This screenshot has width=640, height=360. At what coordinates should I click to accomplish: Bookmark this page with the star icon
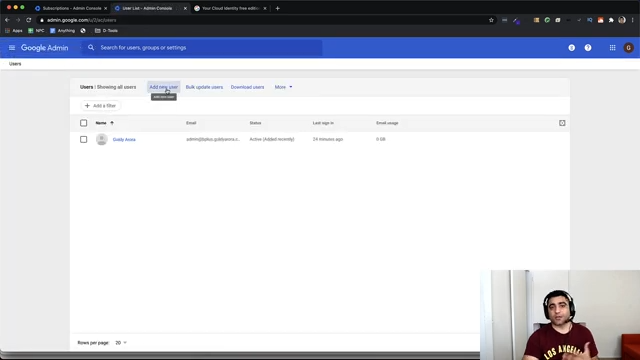click(x=491, y=20)
